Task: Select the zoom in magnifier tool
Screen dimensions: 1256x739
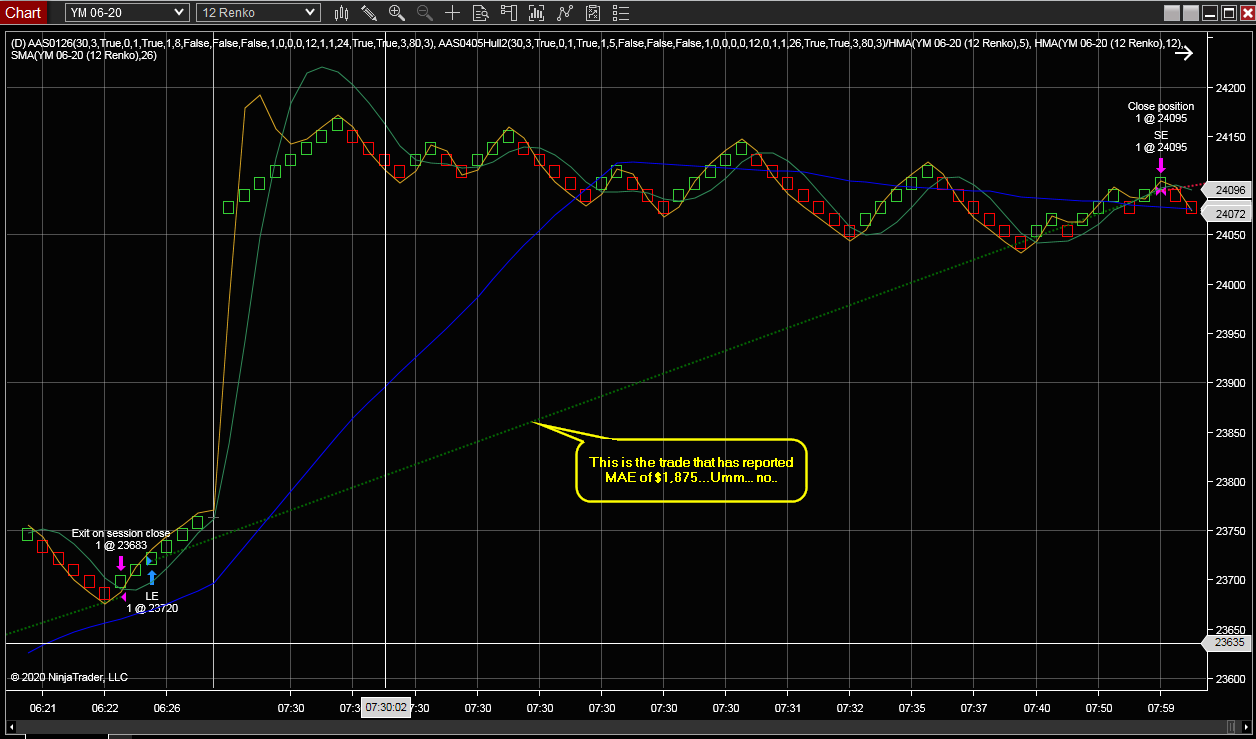Action: point(397,13)
